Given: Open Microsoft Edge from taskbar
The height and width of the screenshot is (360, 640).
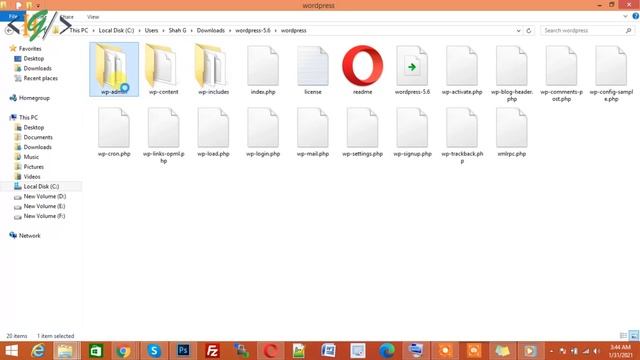Looking at the screenshot, I should point(387,351).
